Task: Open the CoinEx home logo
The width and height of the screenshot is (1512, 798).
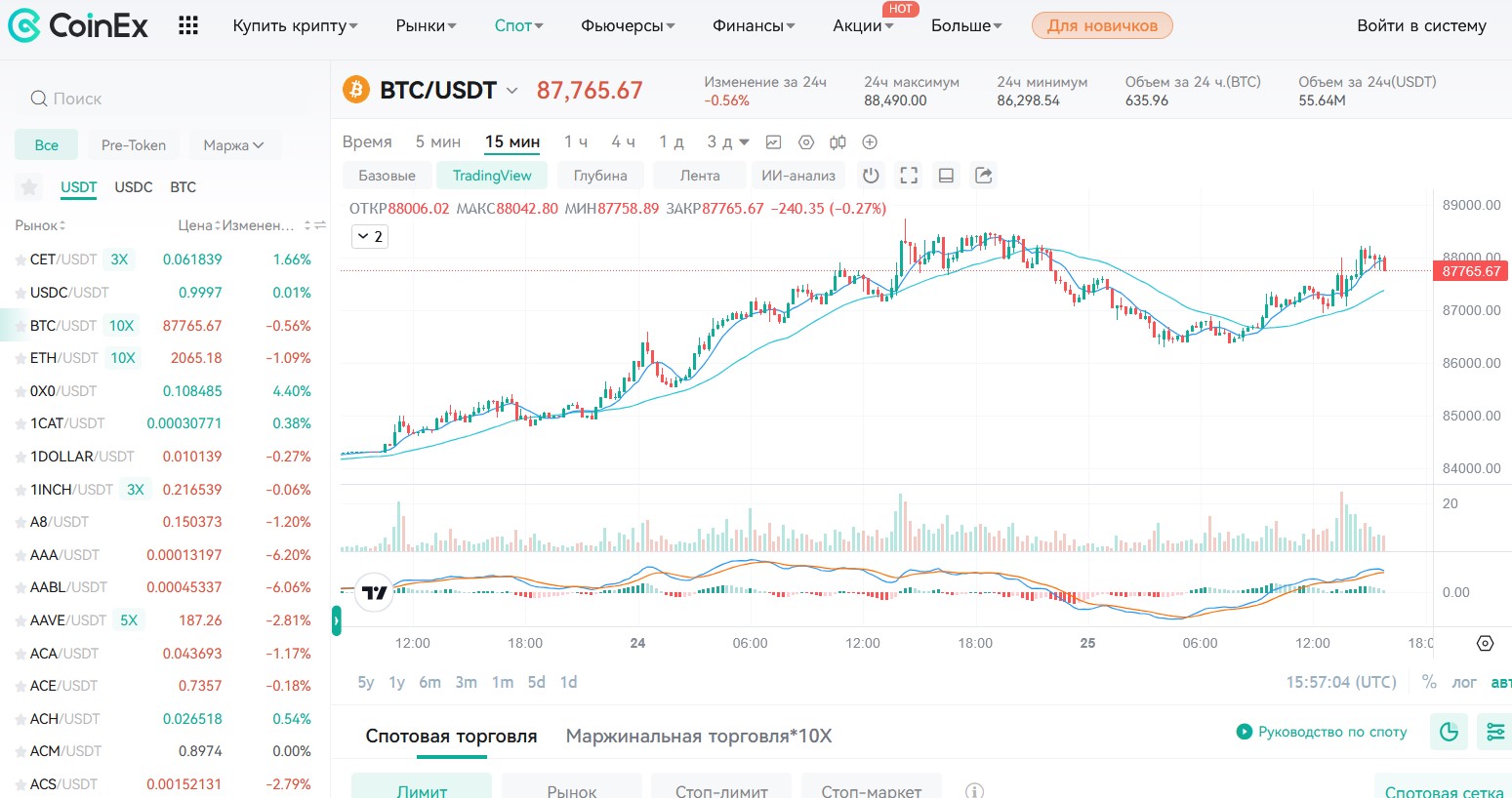Action: point(78,25)
